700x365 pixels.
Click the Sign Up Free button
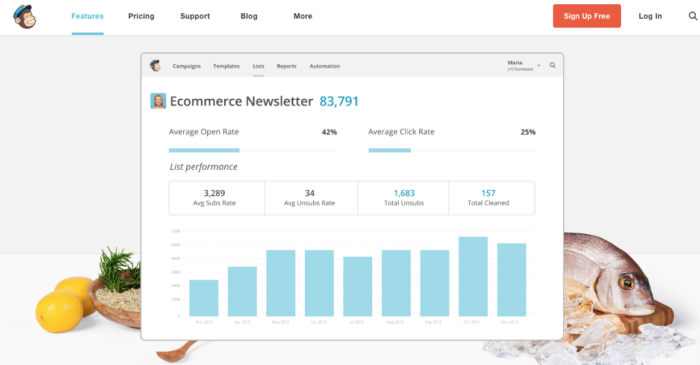(587, 16)
